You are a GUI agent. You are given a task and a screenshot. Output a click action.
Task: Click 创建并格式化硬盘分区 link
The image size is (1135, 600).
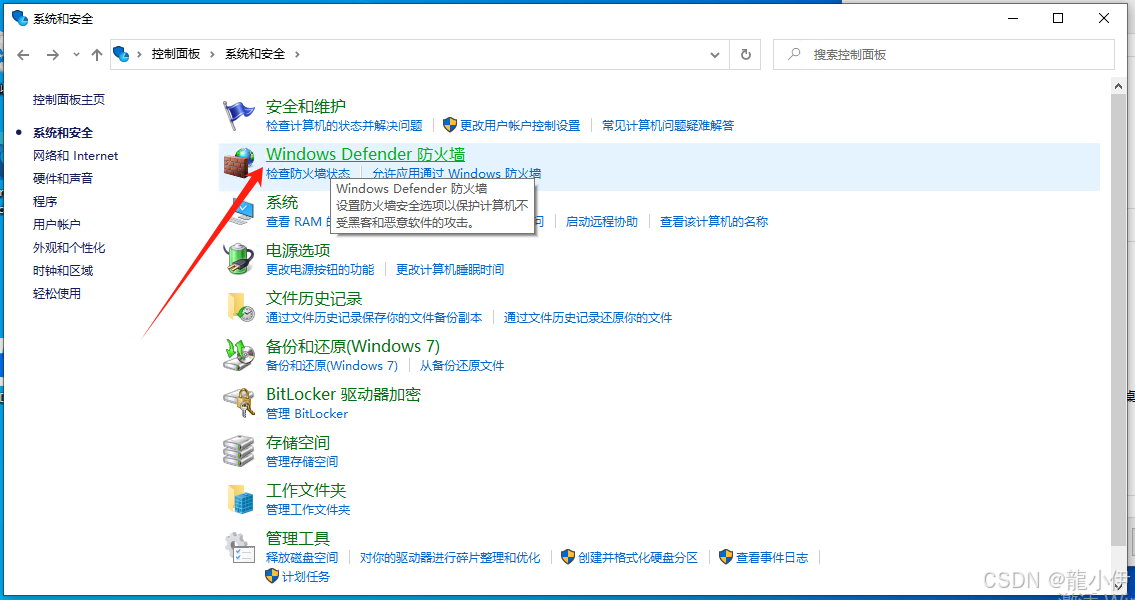pyautogui.click(x=638, y=558)
